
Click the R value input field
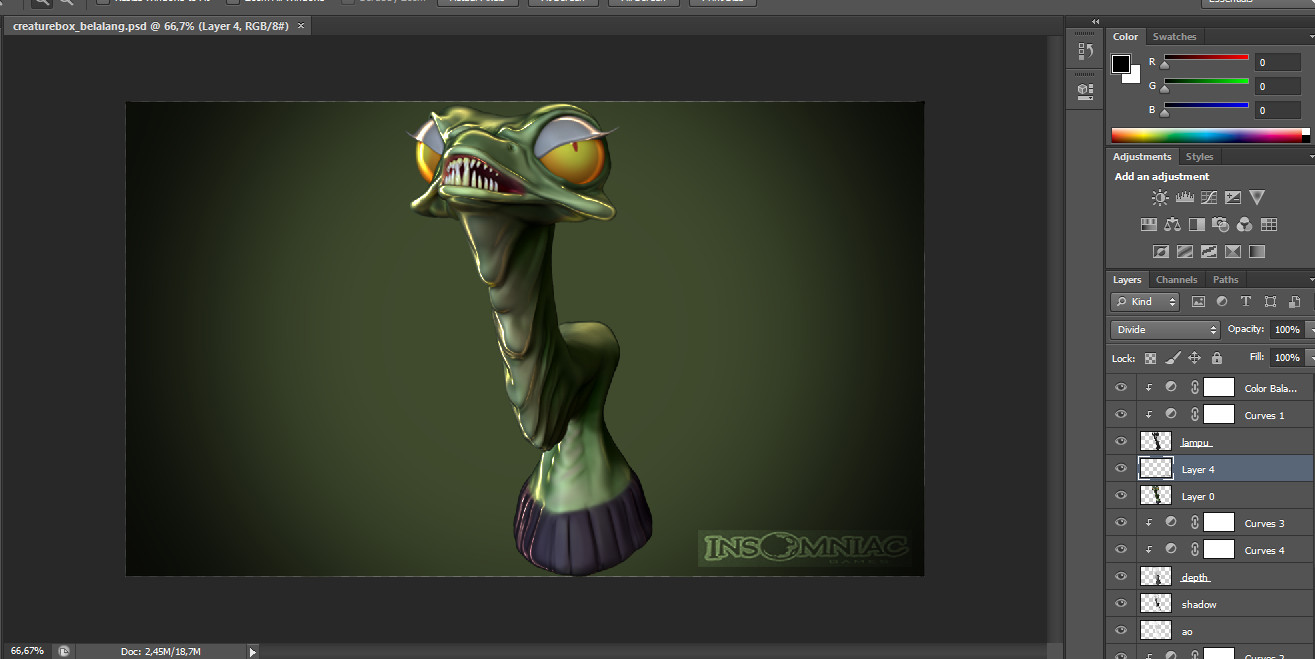(1278, 63)
